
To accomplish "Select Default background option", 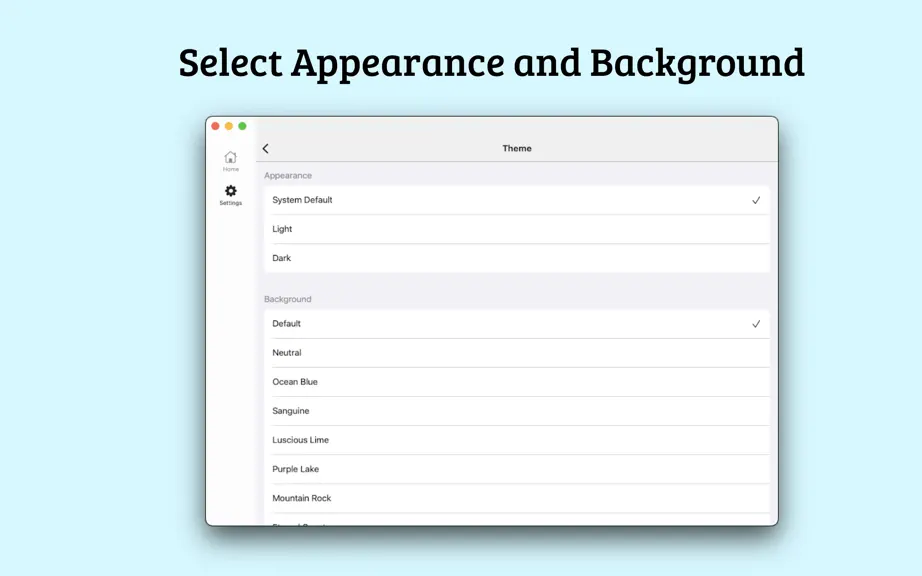I will [x=517, y=324].
